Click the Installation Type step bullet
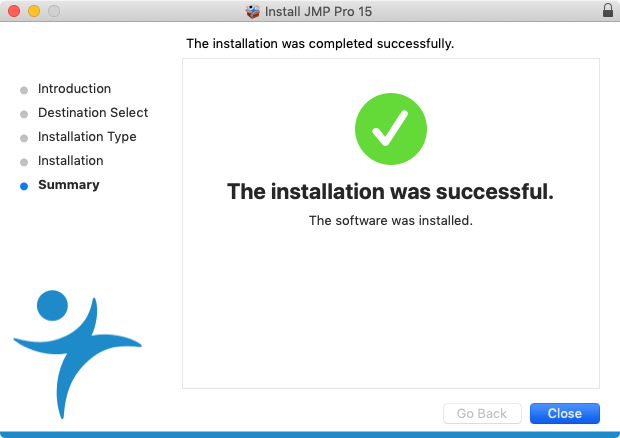 tap(24, 138)
